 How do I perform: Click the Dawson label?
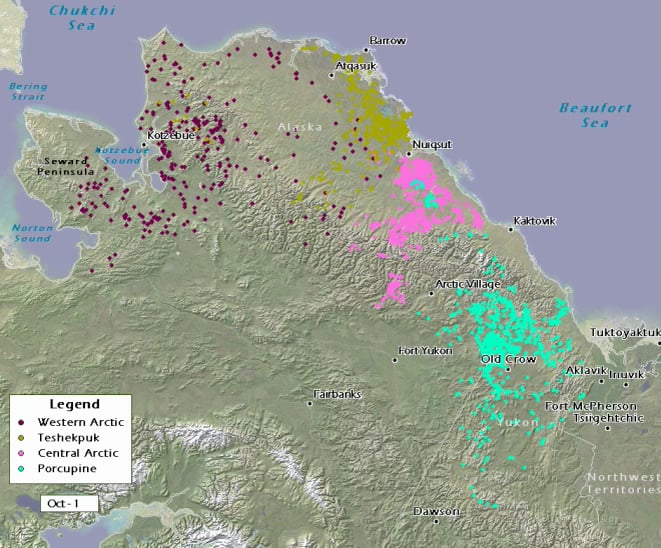click(x=436, y=511)
